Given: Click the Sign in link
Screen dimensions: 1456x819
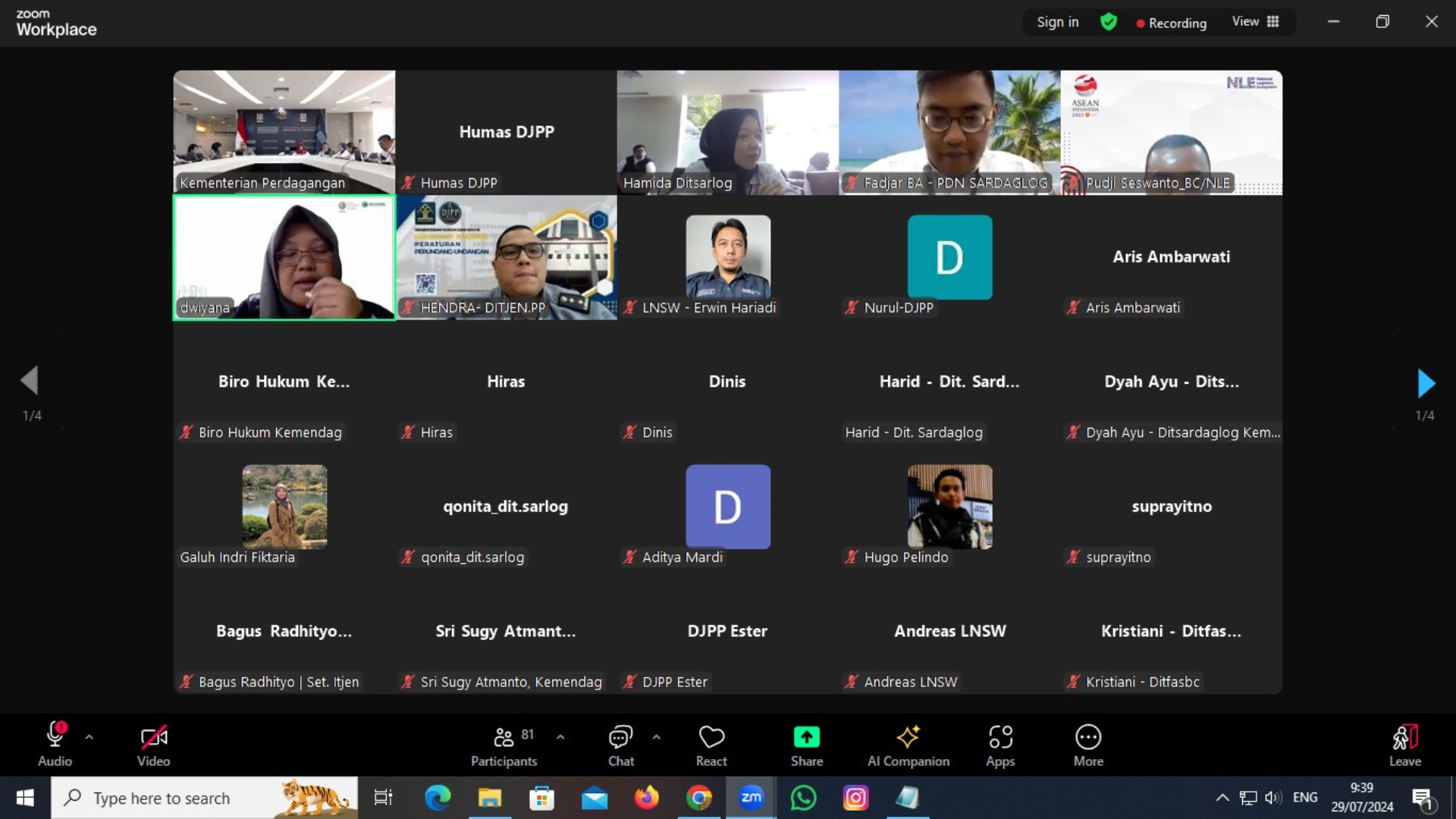Looking at the screenshot, I should click(x=1057, y=22).
